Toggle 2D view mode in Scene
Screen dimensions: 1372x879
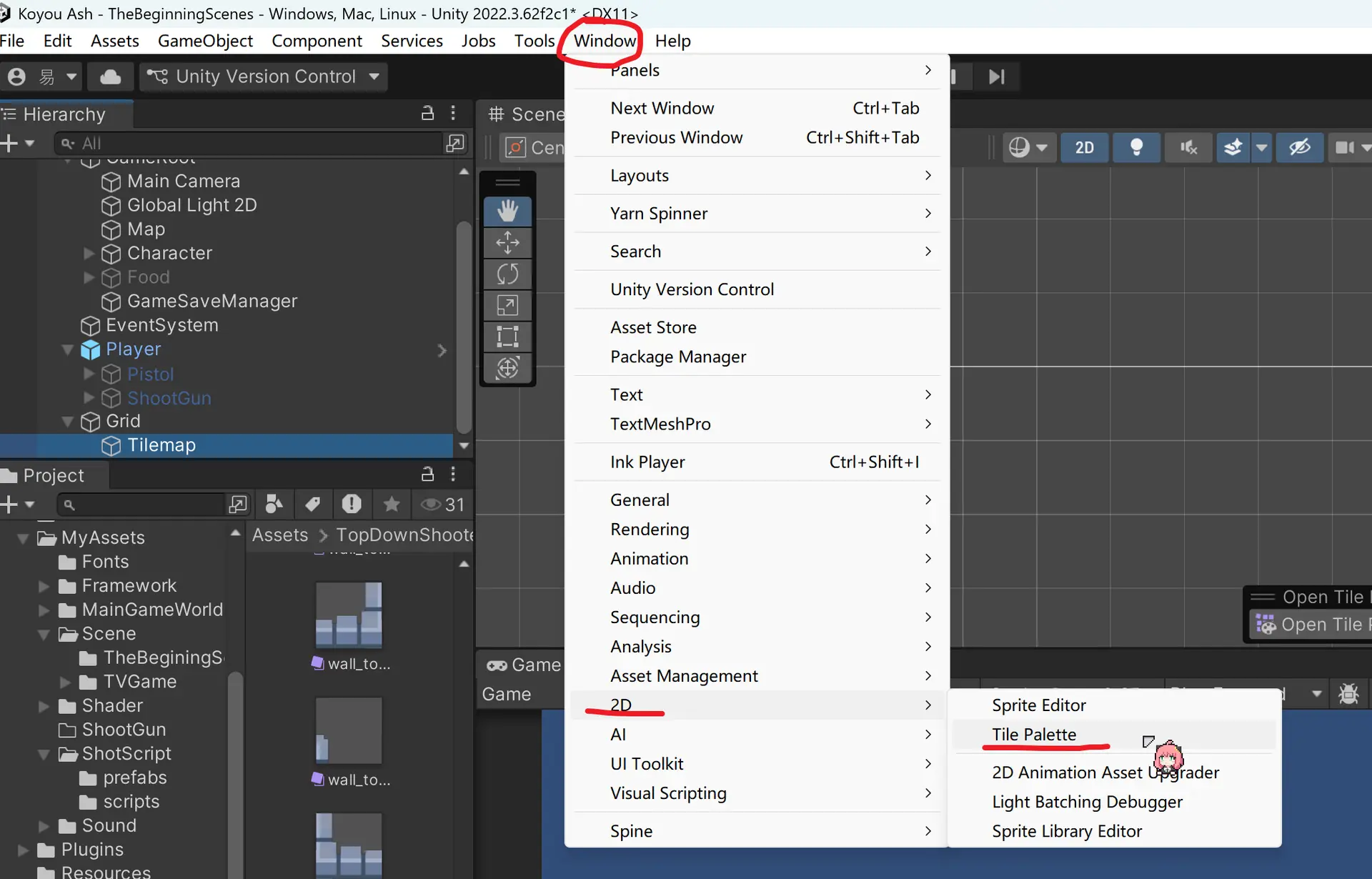click(x=1084, y=147)
